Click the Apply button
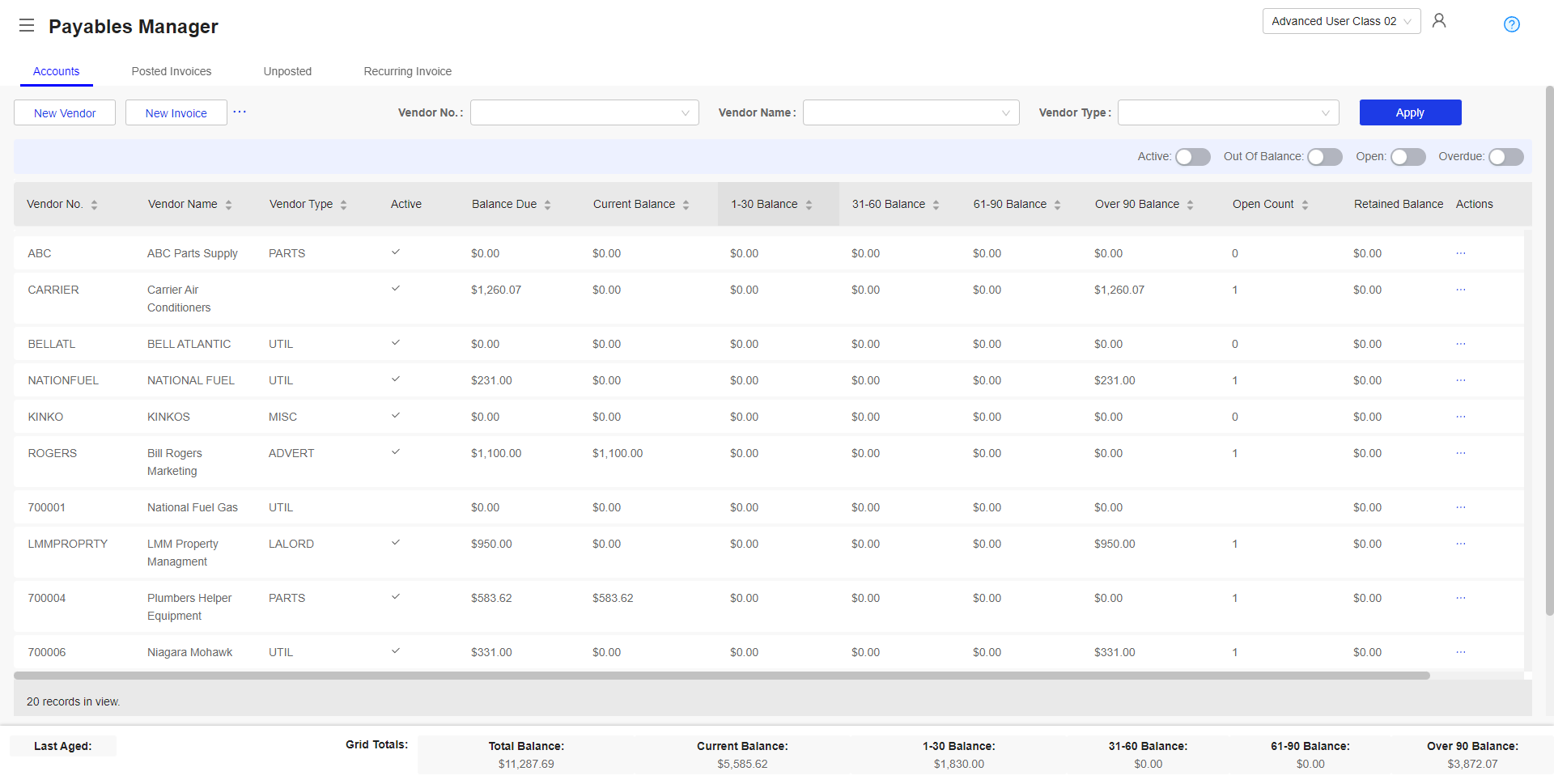The height and width of the screenshot is (784, 1554). [x=1410, y=112]
